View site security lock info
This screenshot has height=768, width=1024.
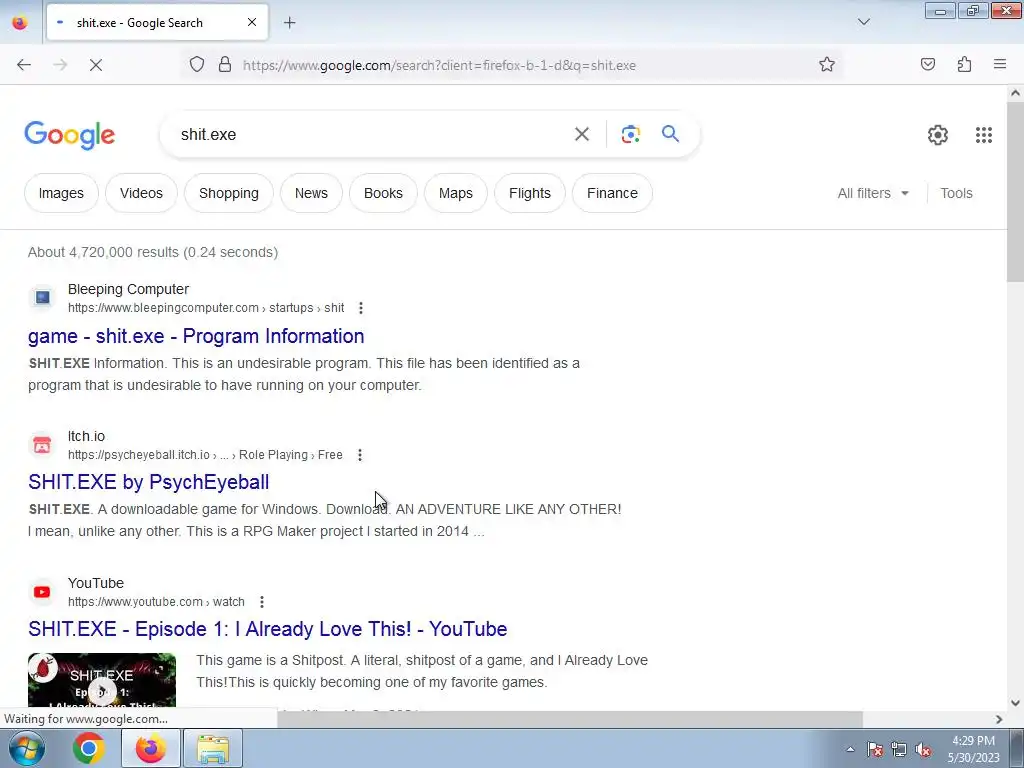[225, 65]
